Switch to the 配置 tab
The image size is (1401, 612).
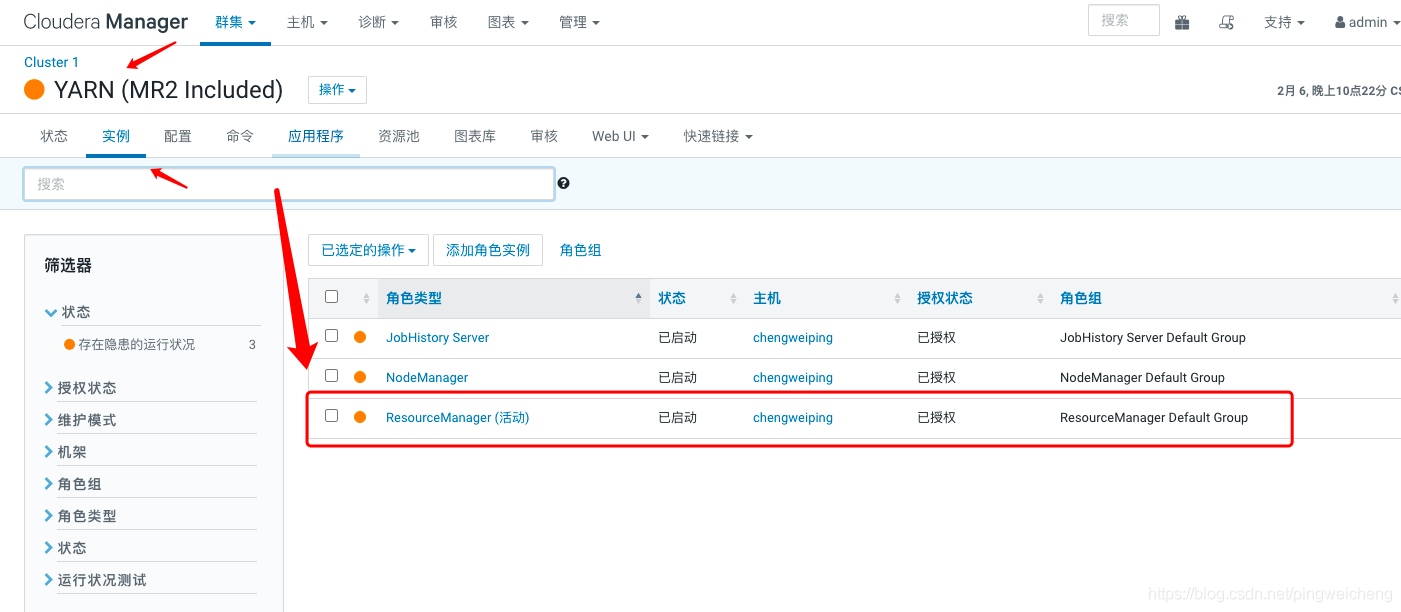(178, 135)
